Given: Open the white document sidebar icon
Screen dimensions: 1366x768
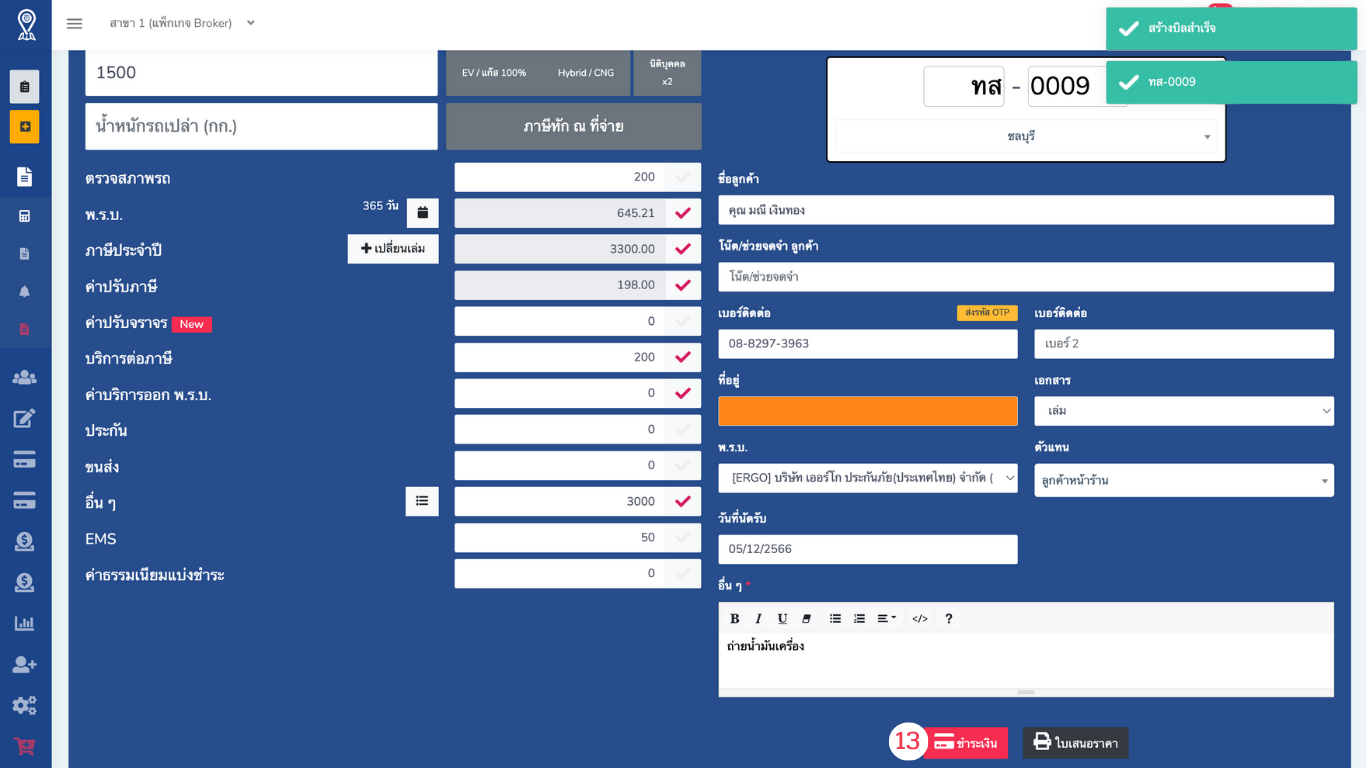Looking at the screenshot, I should [25, 177].
